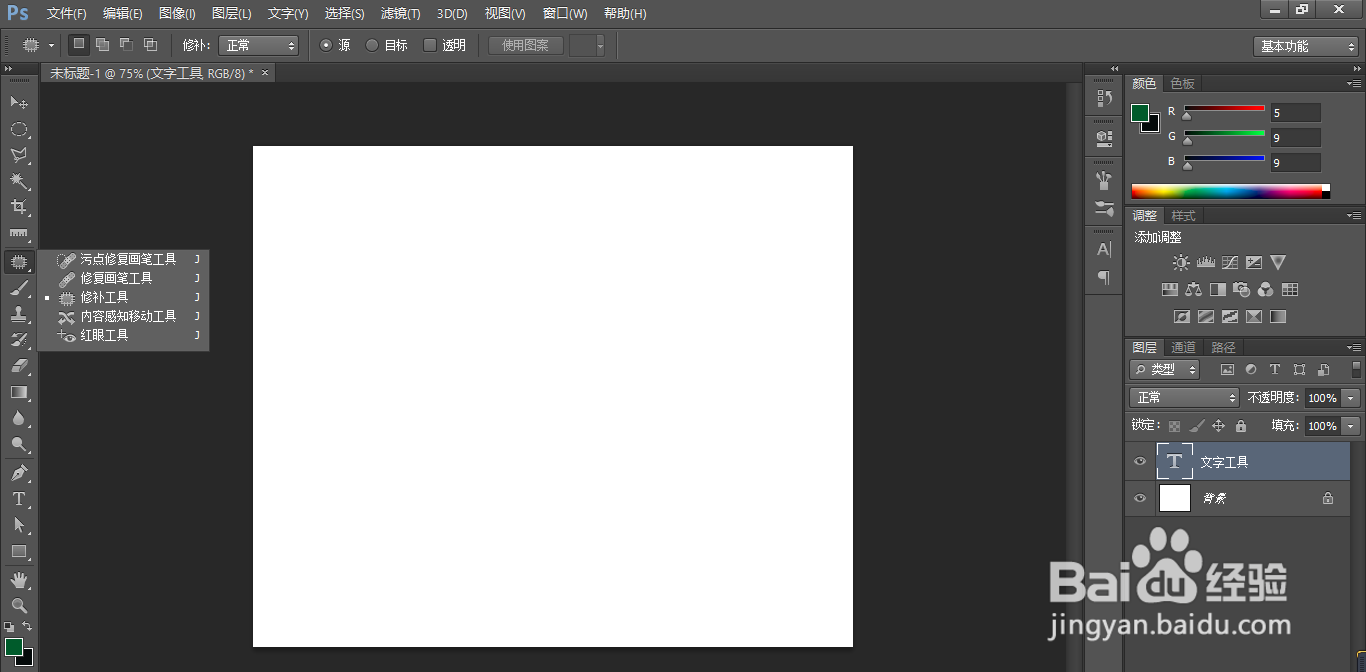
Task: Open the 不透明度 opacity slider arrow
Action: (1352, 398)
